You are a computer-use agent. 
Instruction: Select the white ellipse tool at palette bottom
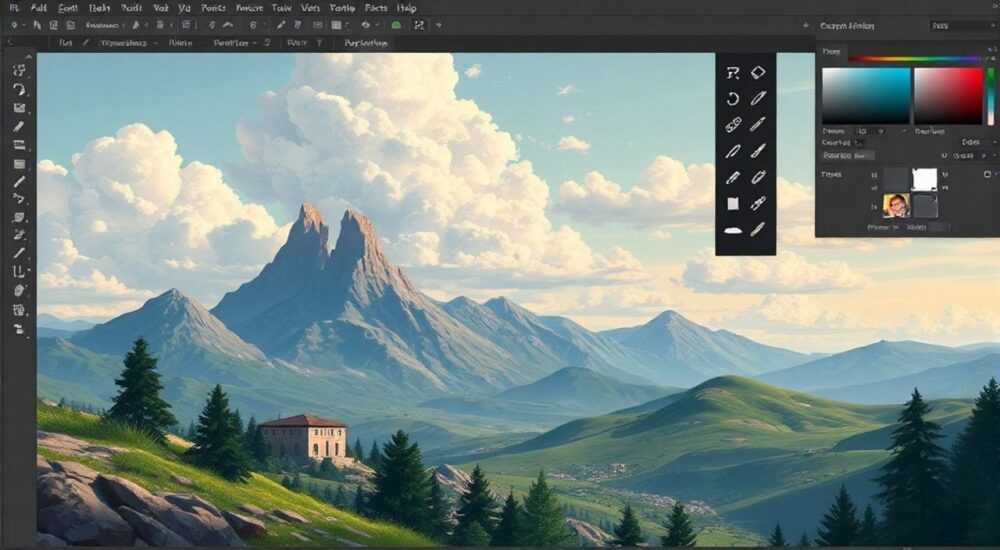coord(733,230)
